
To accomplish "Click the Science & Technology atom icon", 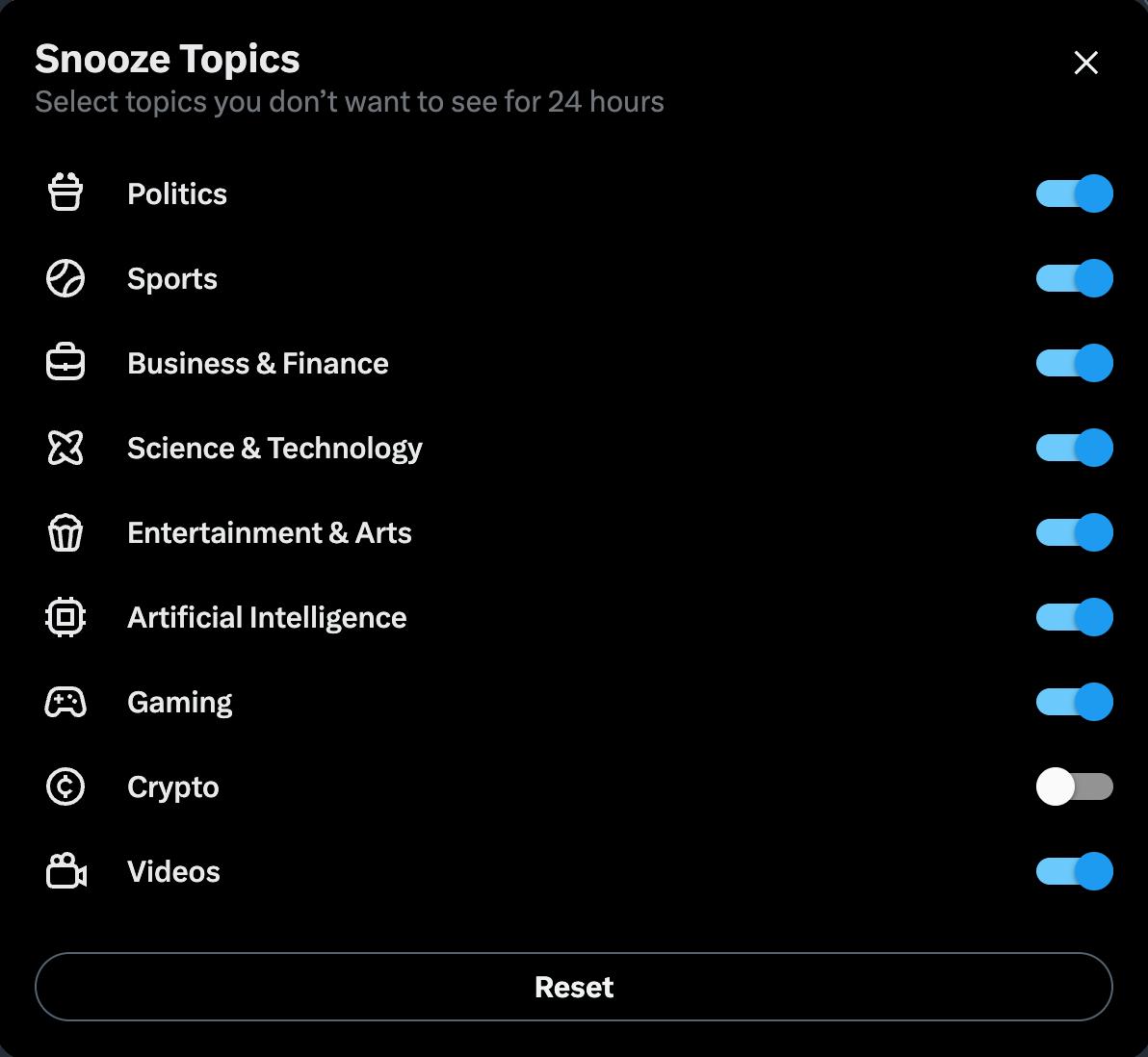I will 65,448.
